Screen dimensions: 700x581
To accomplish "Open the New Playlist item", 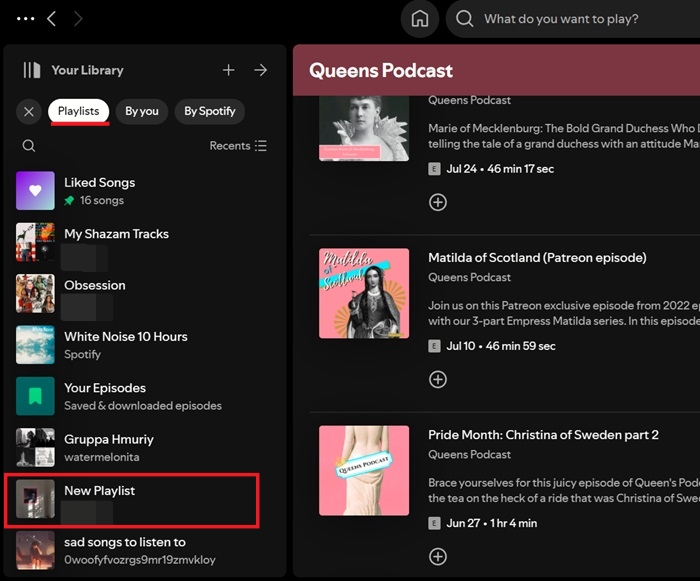I will pyautogui.click(x=143, y=499).
